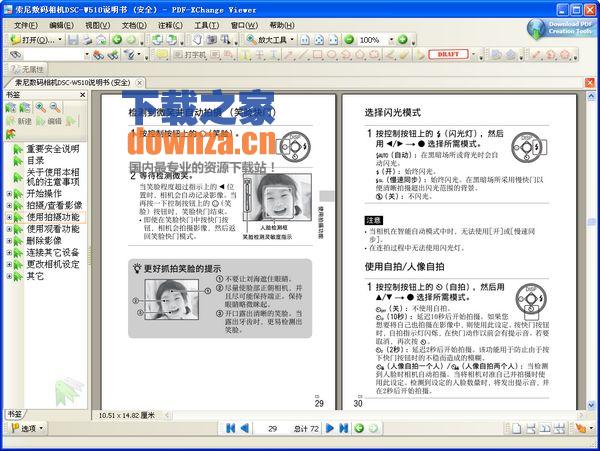This screenshot has height=451, width=600.
Task: Open the zoom percentage dropdown arrow
Action: pos(391,40)
